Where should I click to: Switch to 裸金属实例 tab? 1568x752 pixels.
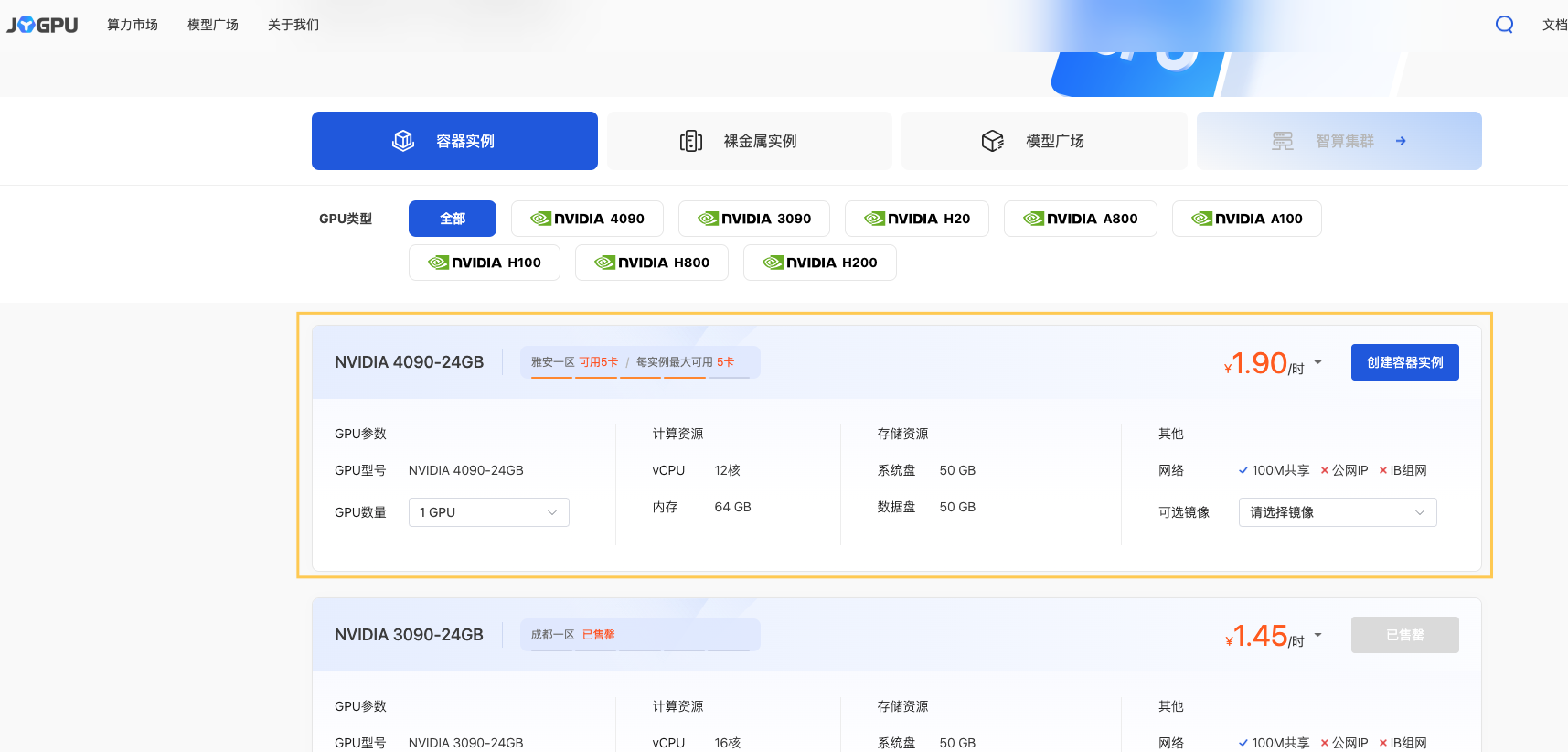(x=750, y=141)
